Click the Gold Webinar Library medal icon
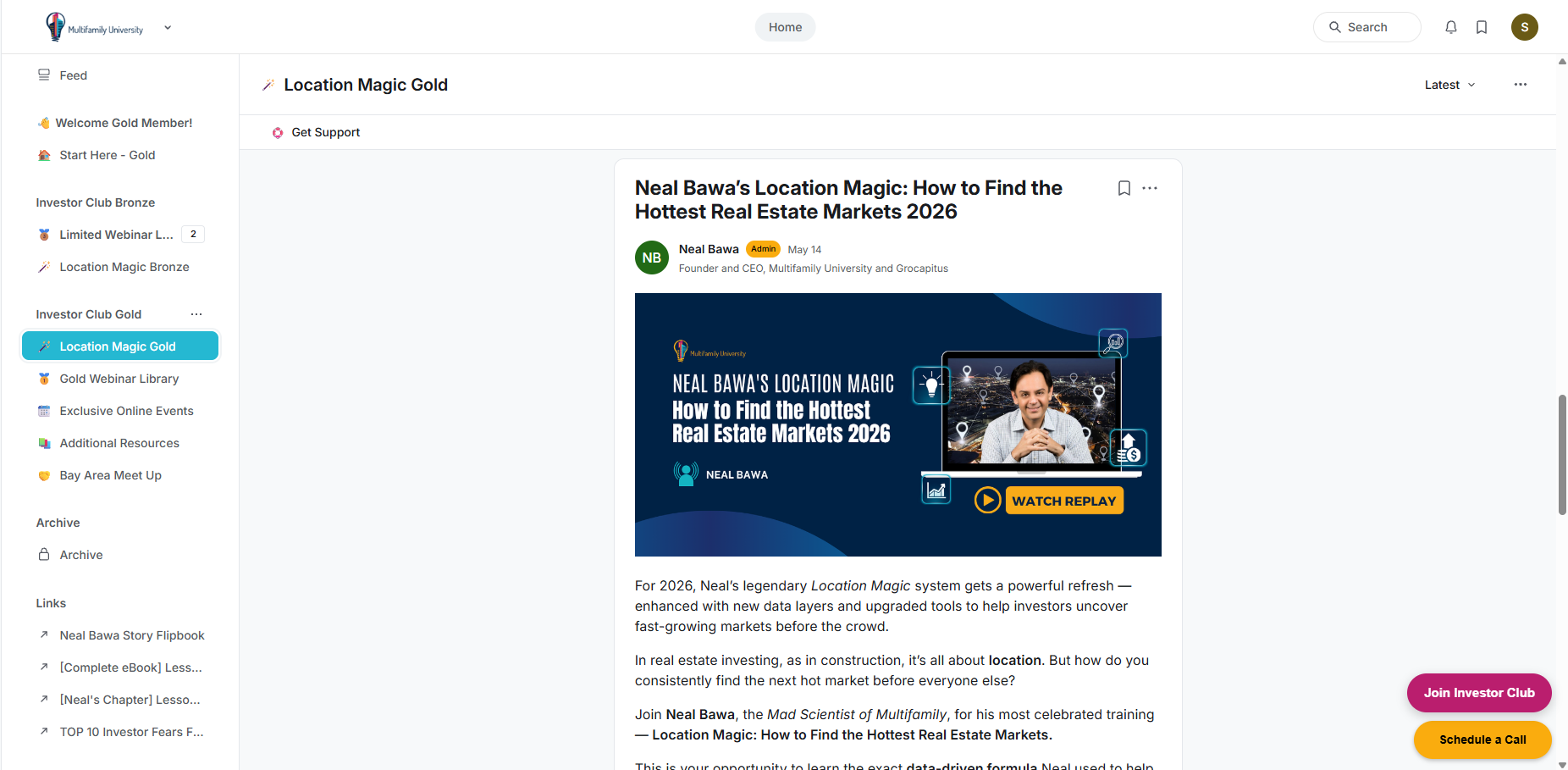This screenshot has height=770, width=1568. coord(44,379)
